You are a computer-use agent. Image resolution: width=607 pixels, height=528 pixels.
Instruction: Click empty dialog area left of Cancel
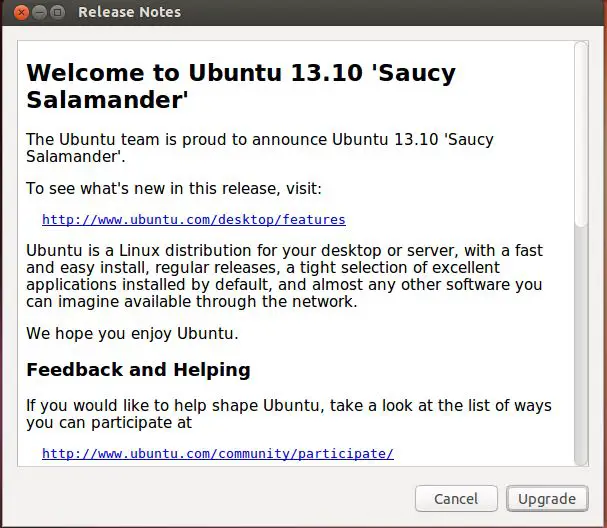point(209,499)
